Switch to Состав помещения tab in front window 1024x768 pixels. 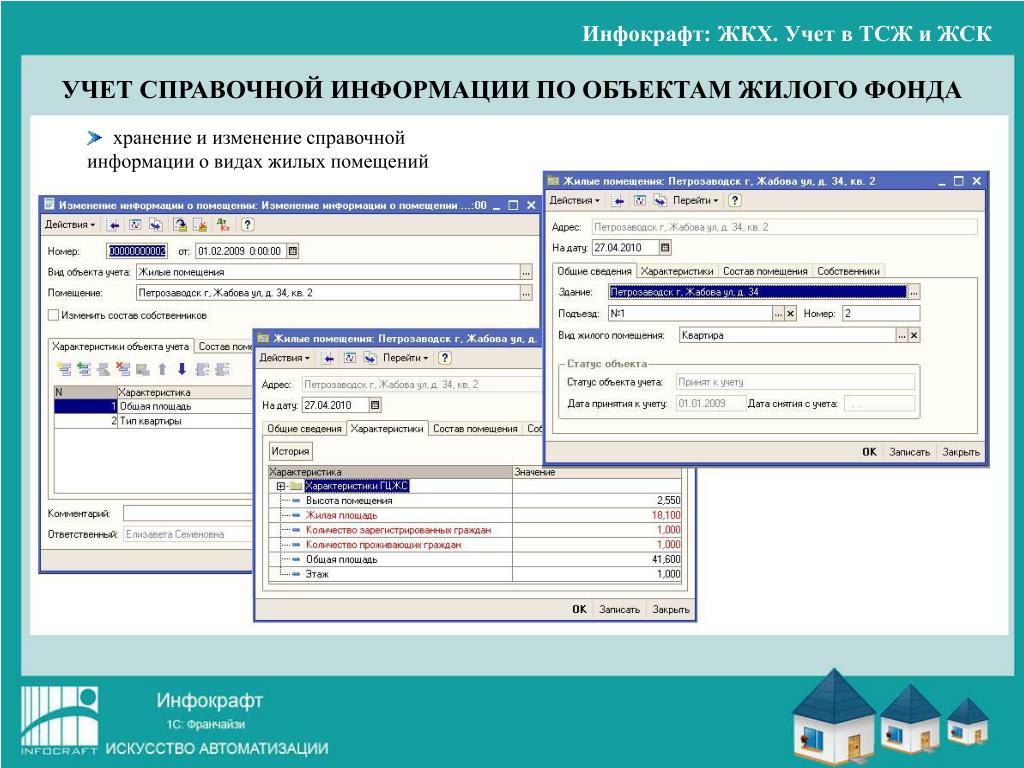[765, 271]
